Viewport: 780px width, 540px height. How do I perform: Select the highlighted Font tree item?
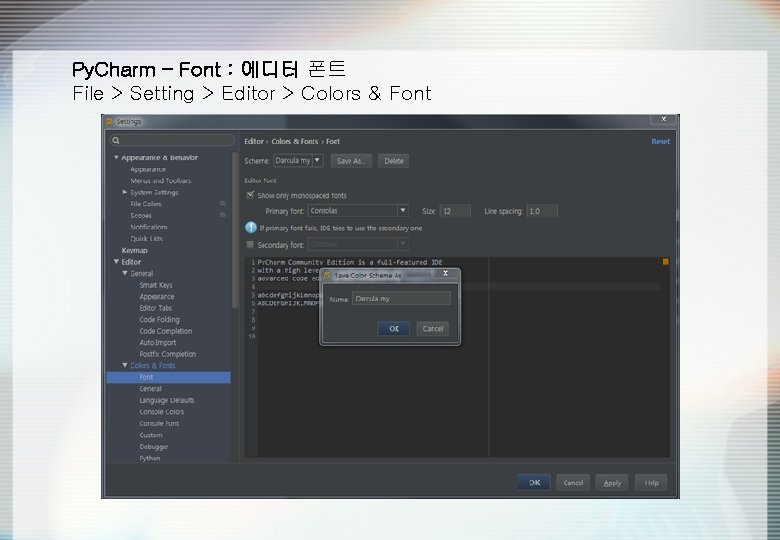169,377
